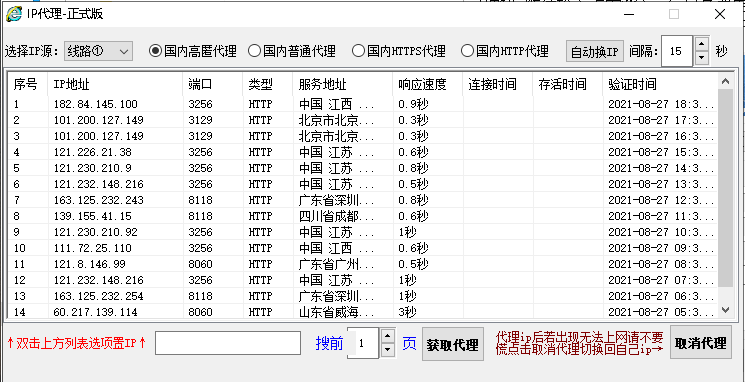Screen dimensions: 745x382
Task: Click 广东省广州 service address cell
Action: (x=336, y=264)
